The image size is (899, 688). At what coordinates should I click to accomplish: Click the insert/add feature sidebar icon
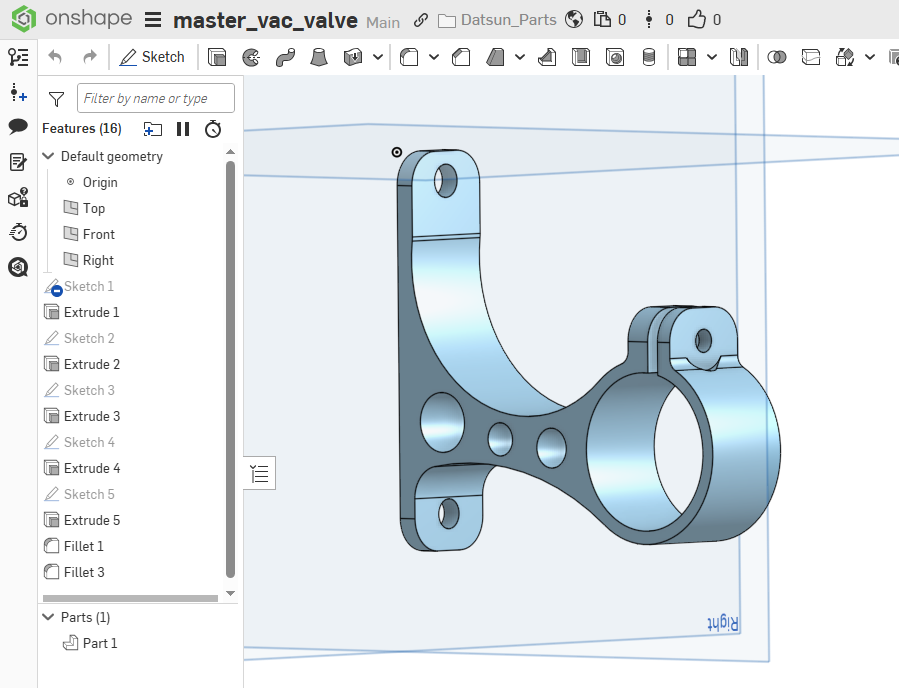click(x=18, y=92)
